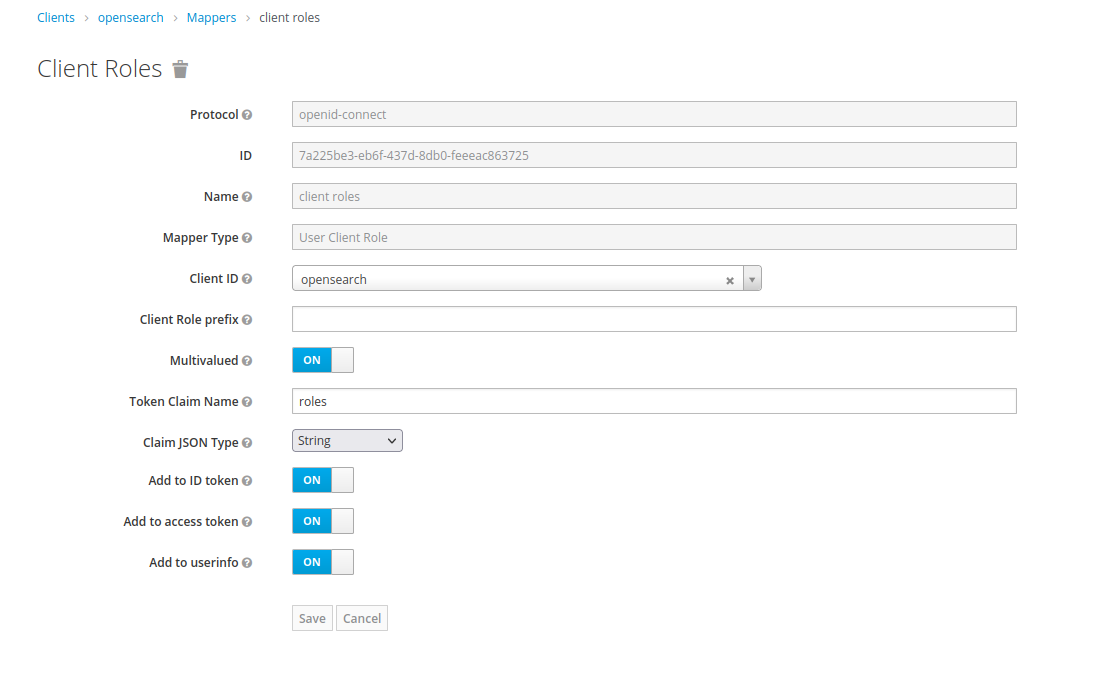Show help tooltip for Add to ID token

(247, 481)
